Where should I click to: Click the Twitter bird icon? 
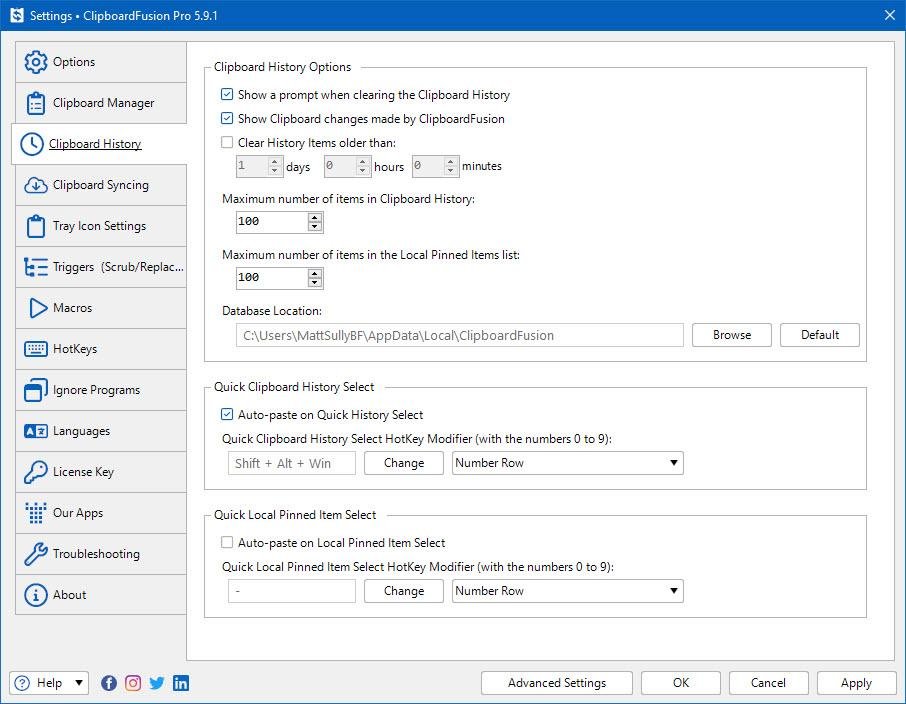(x=157, y=683)
